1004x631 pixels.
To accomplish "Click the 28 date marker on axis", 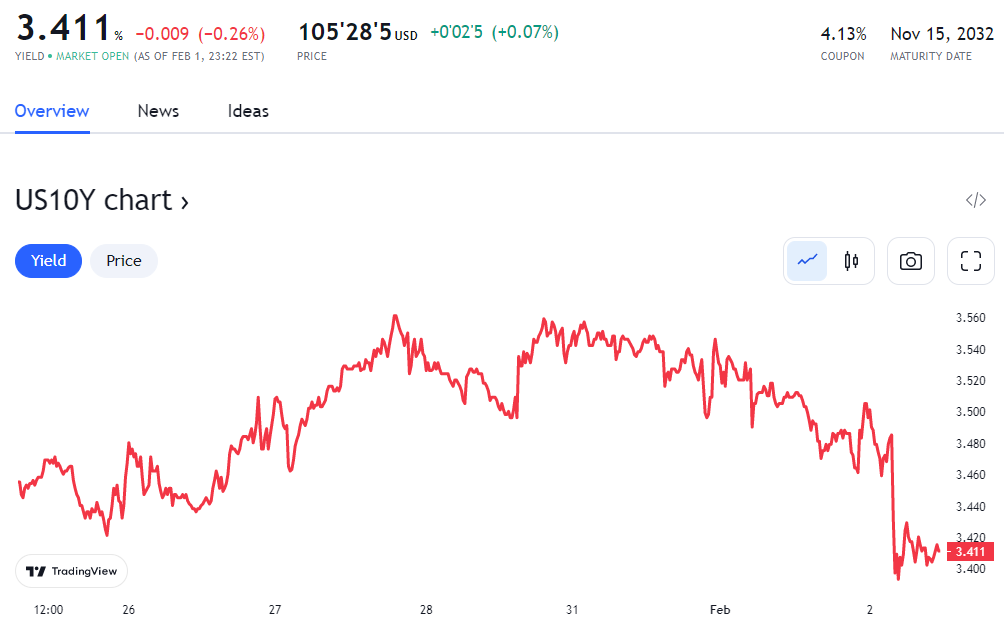I will pyautogui.click(x=426, y=609).
